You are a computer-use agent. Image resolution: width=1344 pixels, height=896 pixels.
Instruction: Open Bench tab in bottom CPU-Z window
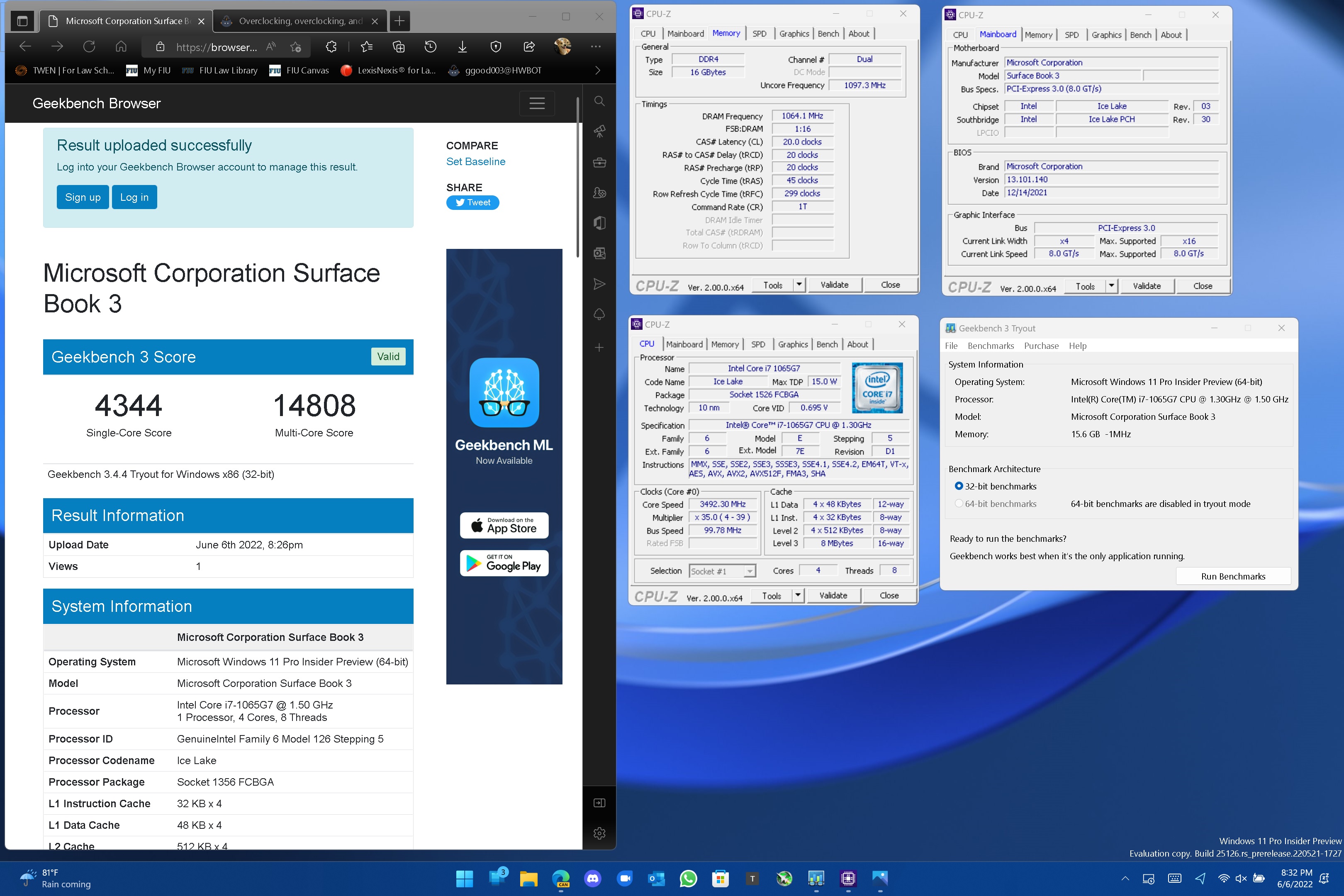827,344
